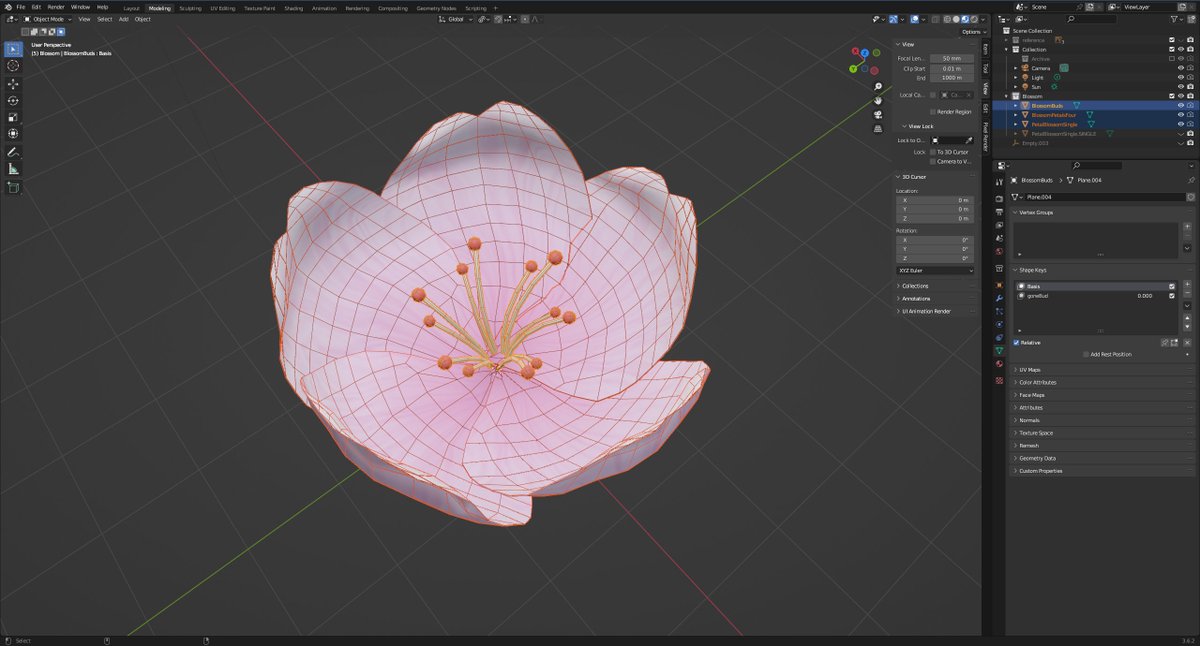
Task: Open the Modifiers wrench properties tab
Action: click(x=999, y=299)
